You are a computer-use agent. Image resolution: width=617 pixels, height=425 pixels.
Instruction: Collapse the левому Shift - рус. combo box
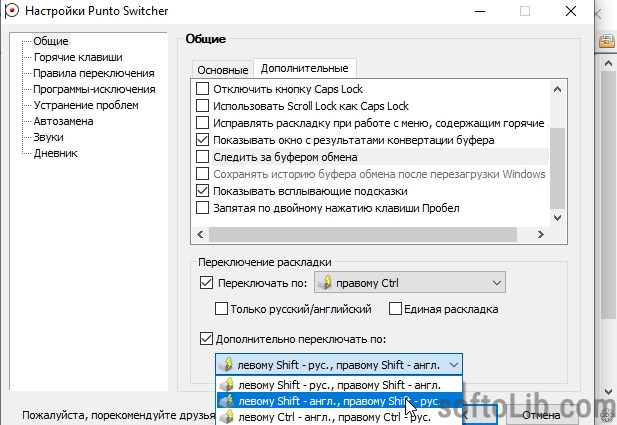pos(454,365)
